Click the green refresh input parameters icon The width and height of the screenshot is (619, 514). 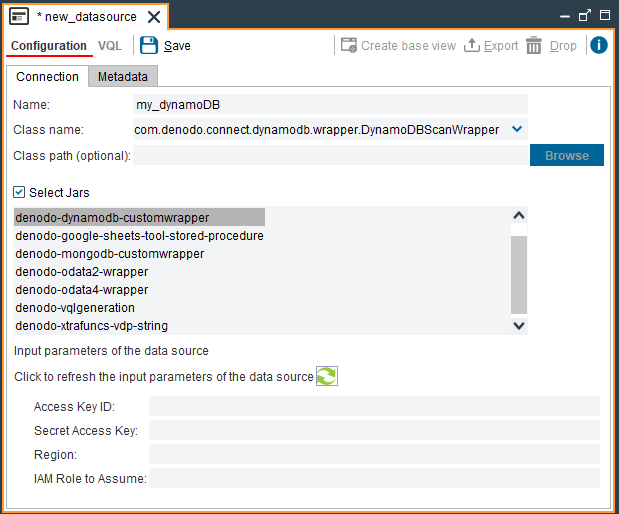coord(327,376)
